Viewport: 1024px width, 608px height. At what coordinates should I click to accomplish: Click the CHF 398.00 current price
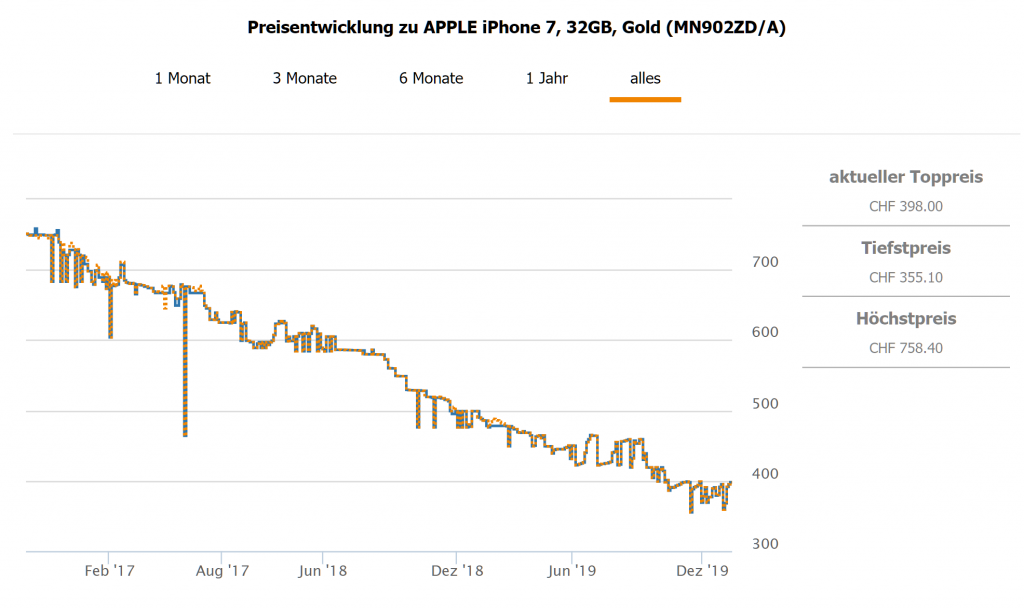(x=906, y=207)
